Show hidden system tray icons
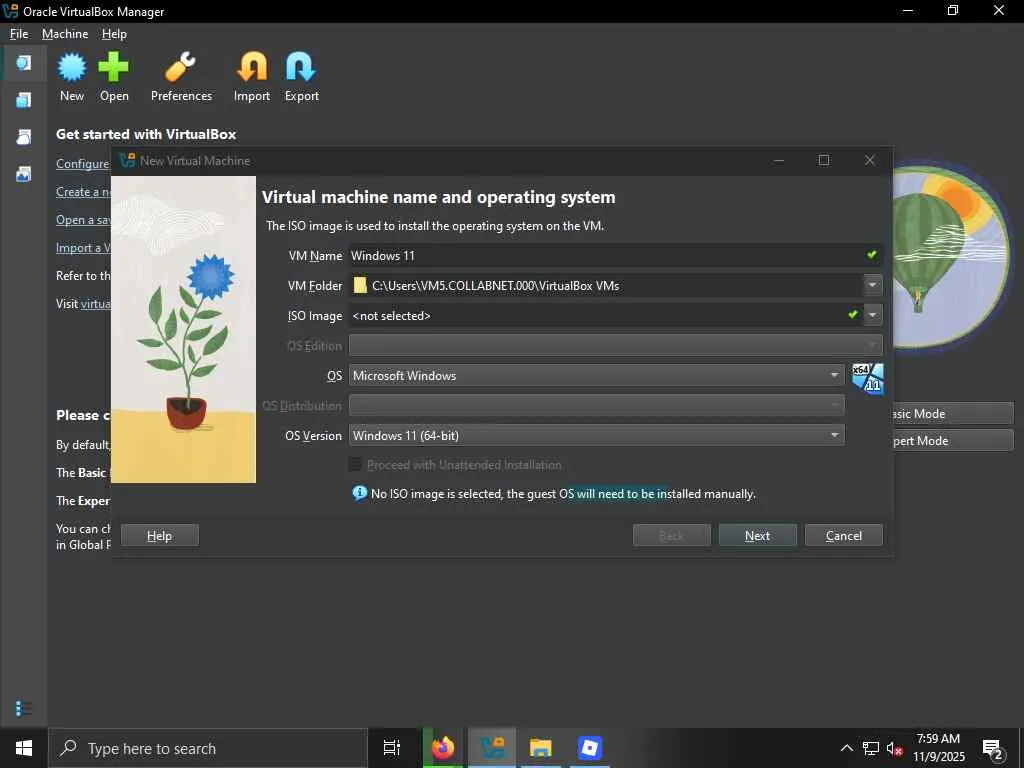 coord(846,748)
